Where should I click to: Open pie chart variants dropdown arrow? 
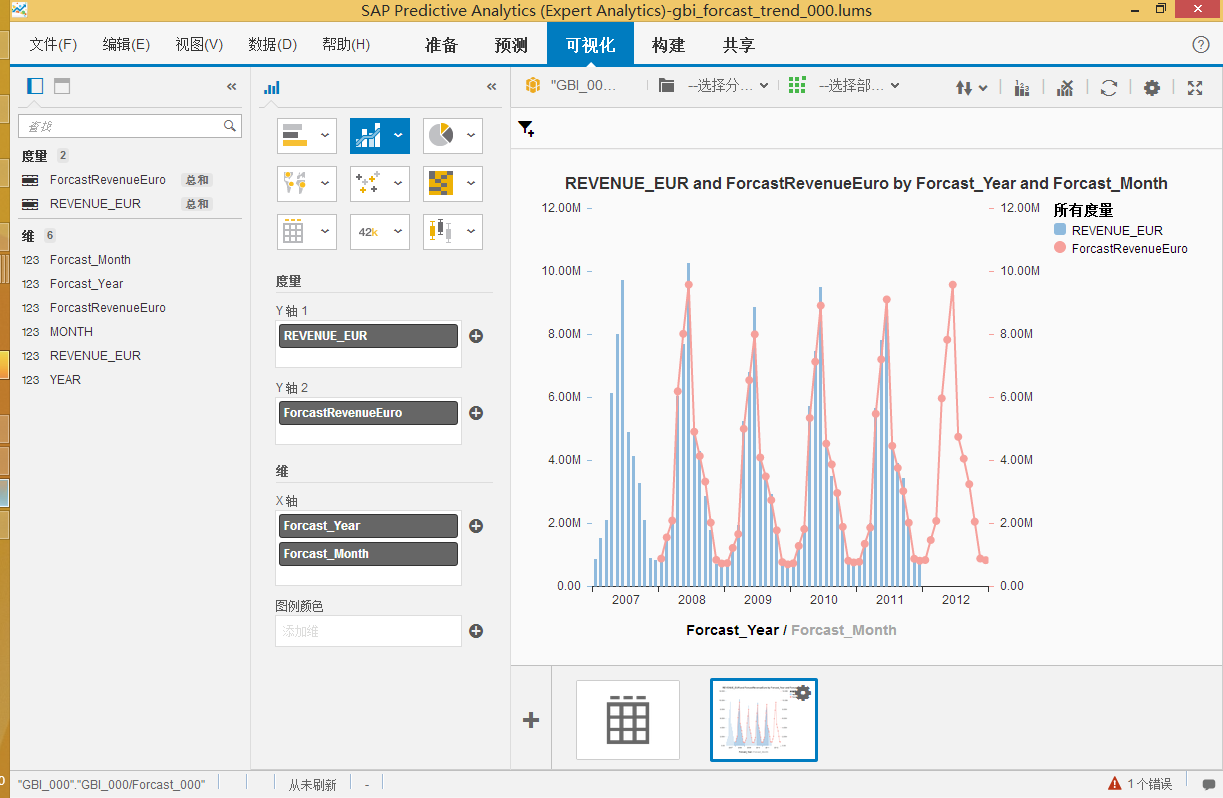click(x=471, y=135)
